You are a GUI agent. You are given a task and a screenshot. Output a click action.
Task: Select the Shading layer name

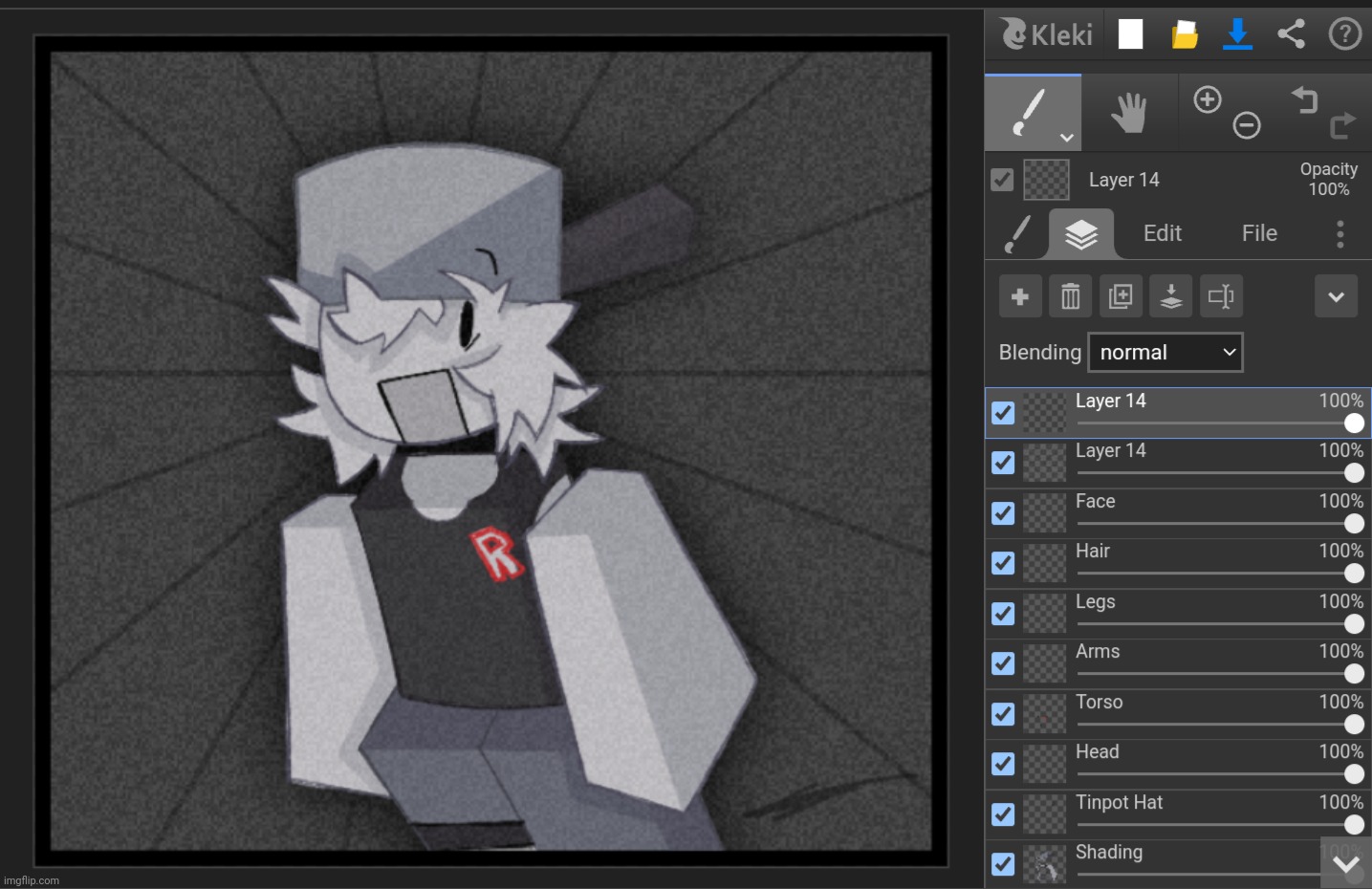click(1109, 852)
